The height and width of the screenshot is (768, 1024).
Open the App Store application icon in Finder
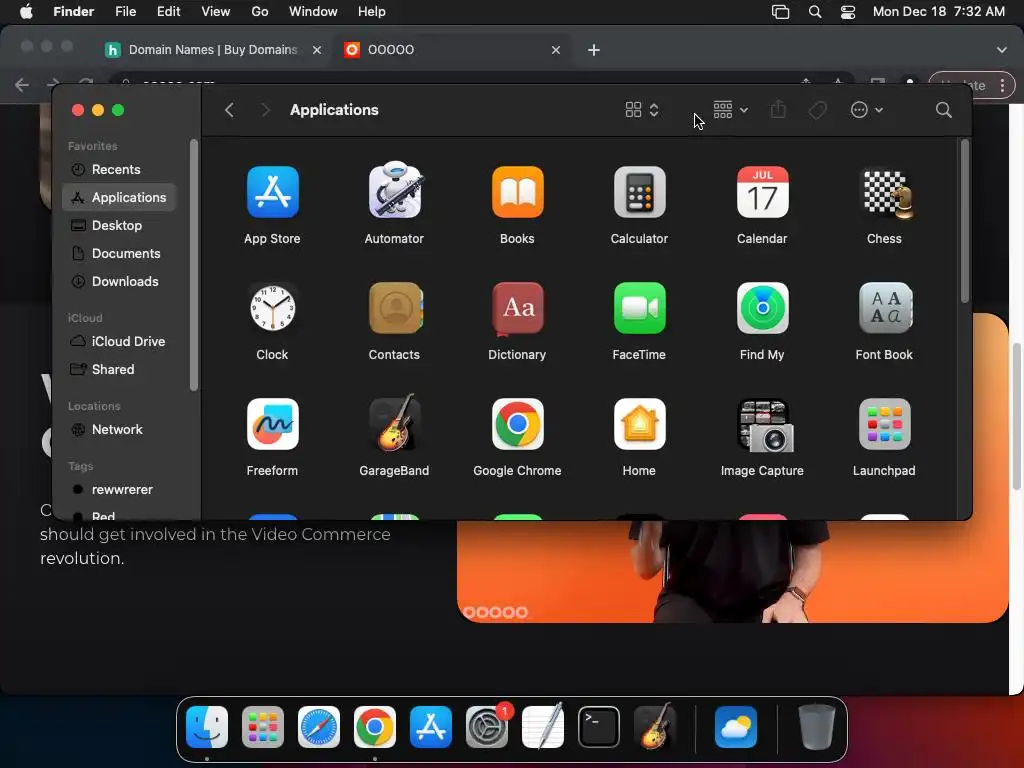(272, 192)
